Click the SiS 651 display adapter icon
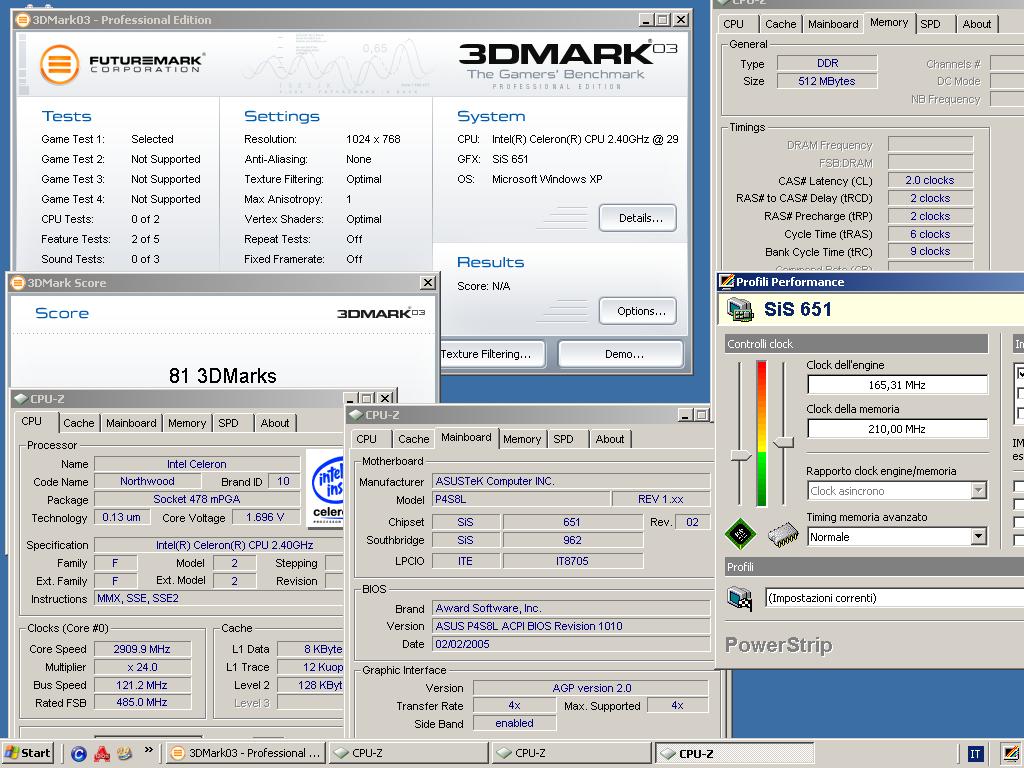The image size is (1024, 768). point(740,309)
